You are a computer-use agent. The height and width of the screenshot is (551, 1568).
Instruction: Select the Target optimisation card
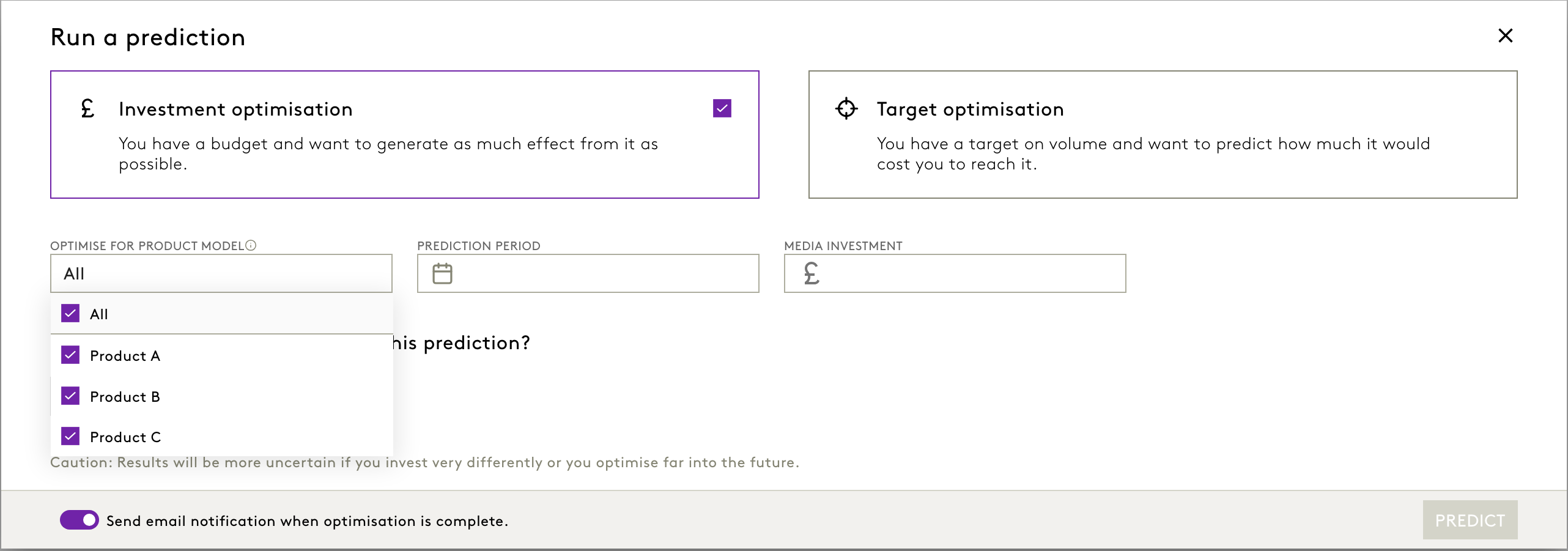click(1162, 135)
